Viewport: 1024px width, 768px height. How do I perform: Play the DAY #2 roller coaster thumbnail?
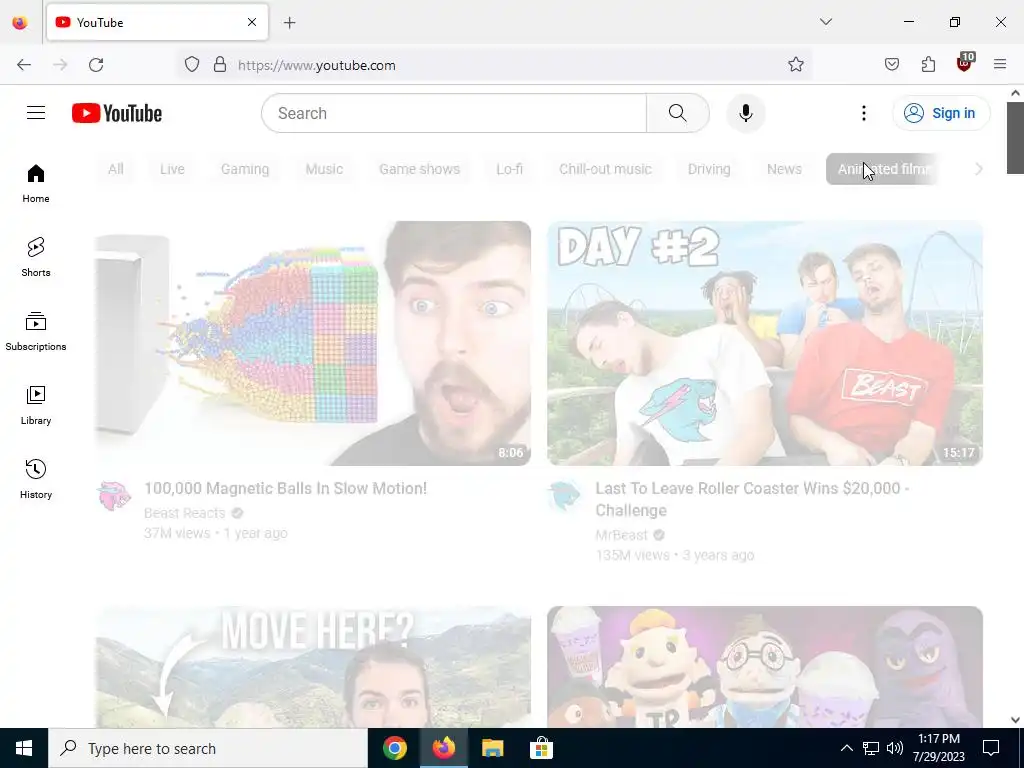(765, 344)
